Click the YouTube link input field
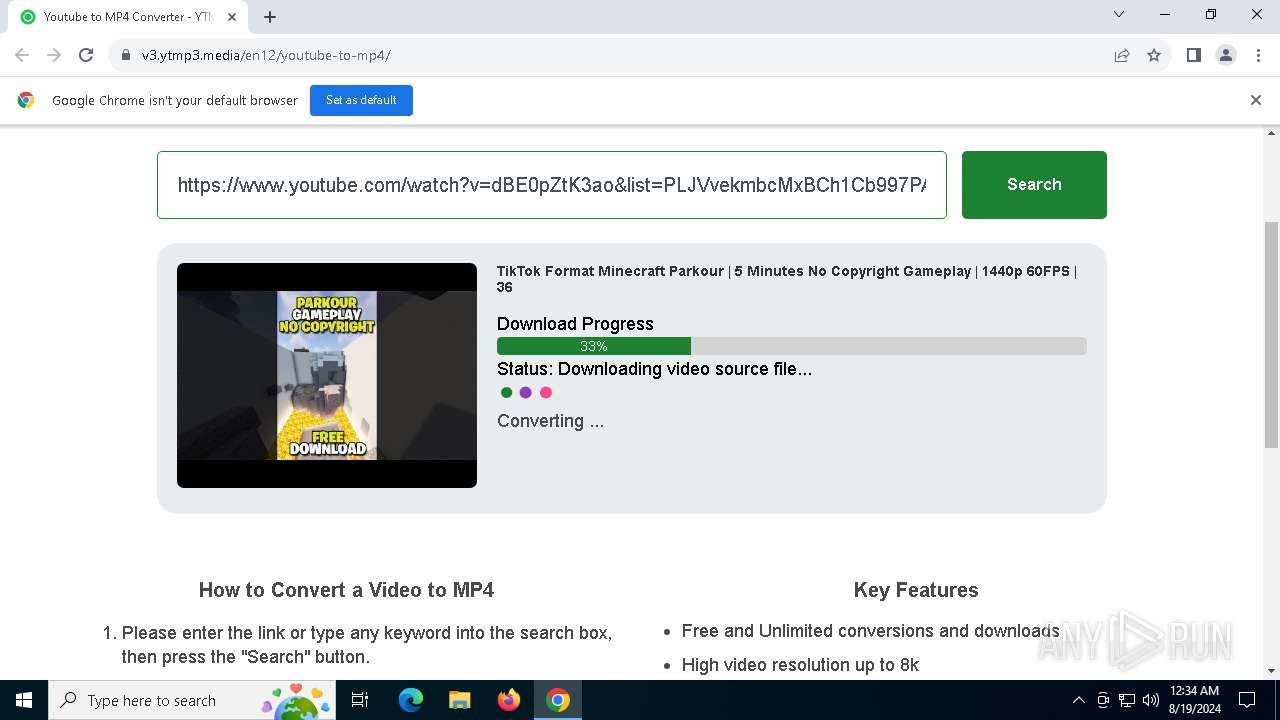This screenshot has width=1280, height=720. point(552,185)
